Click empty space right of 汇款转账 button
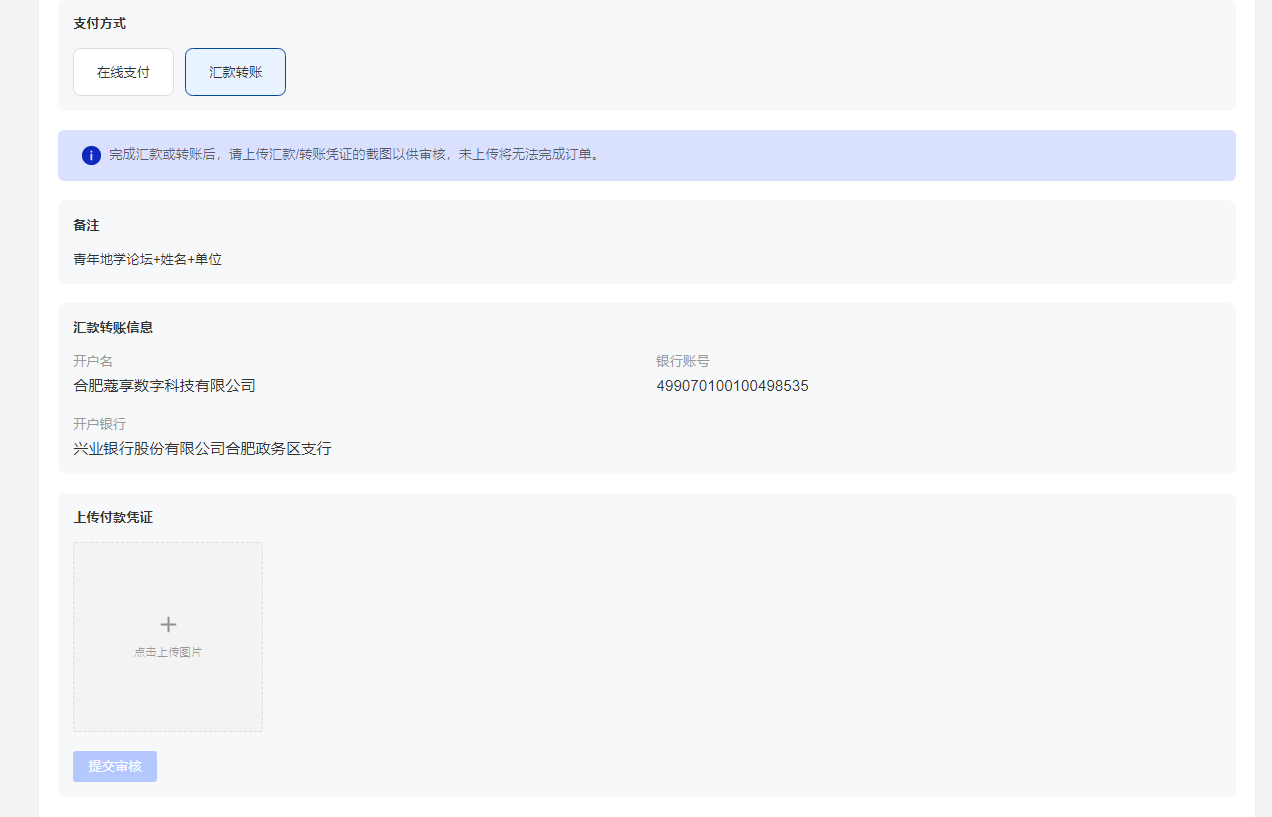 click(700, 72)
